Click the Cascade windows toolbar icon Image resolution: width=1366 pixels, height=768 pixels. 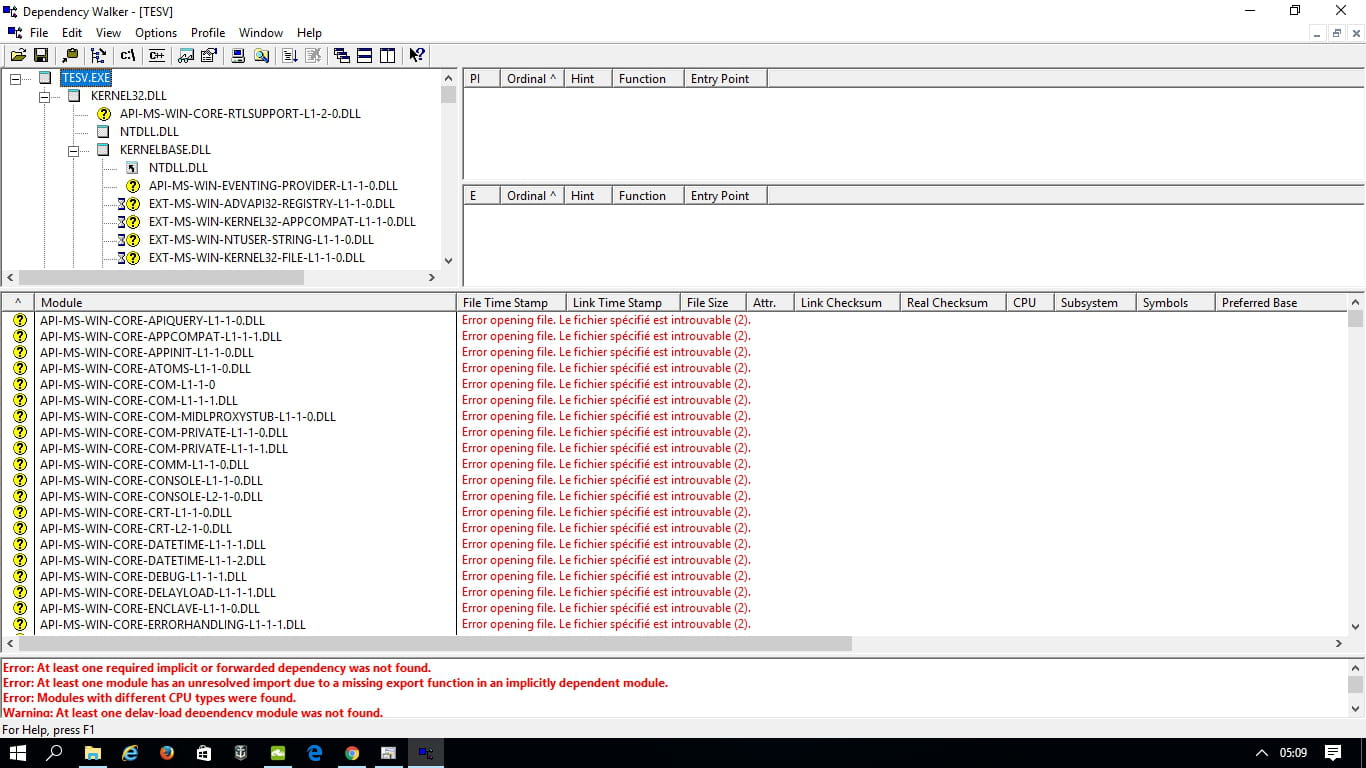click(x=342, y=56)
